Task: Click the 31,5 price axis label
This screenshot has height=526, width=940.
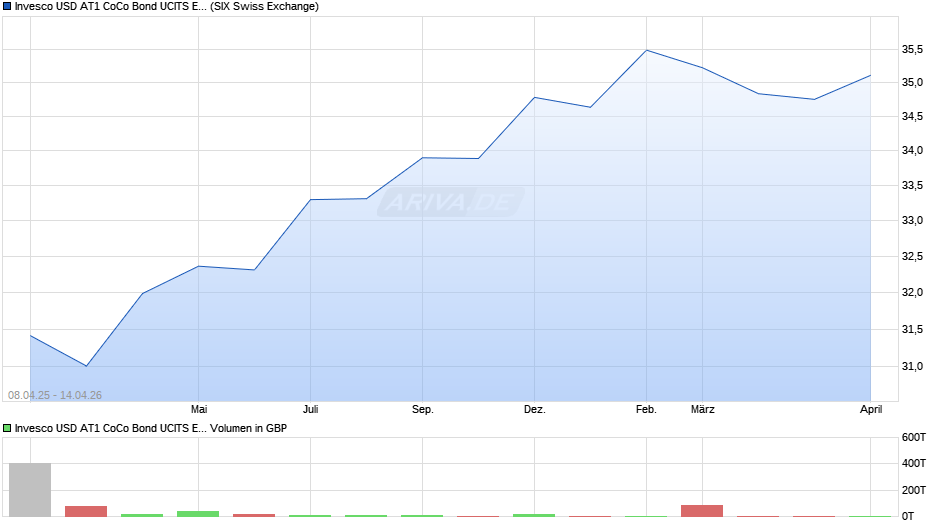Action: (x=912, y=329)
